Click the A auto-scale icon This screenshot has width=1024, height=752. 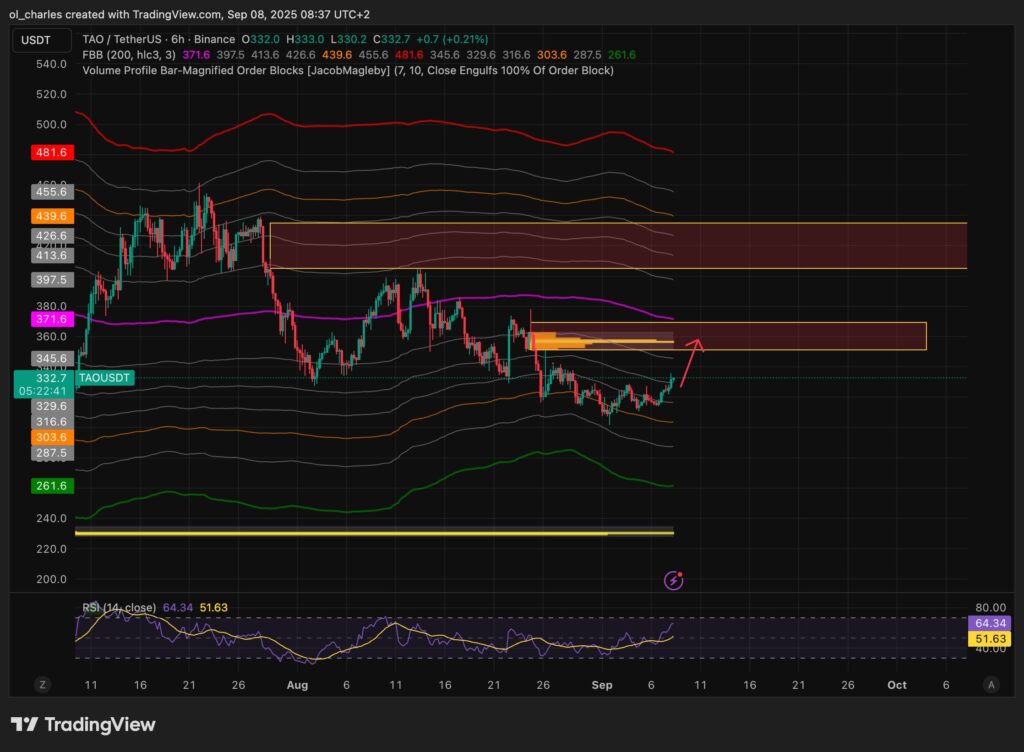[x=991, y=685]
